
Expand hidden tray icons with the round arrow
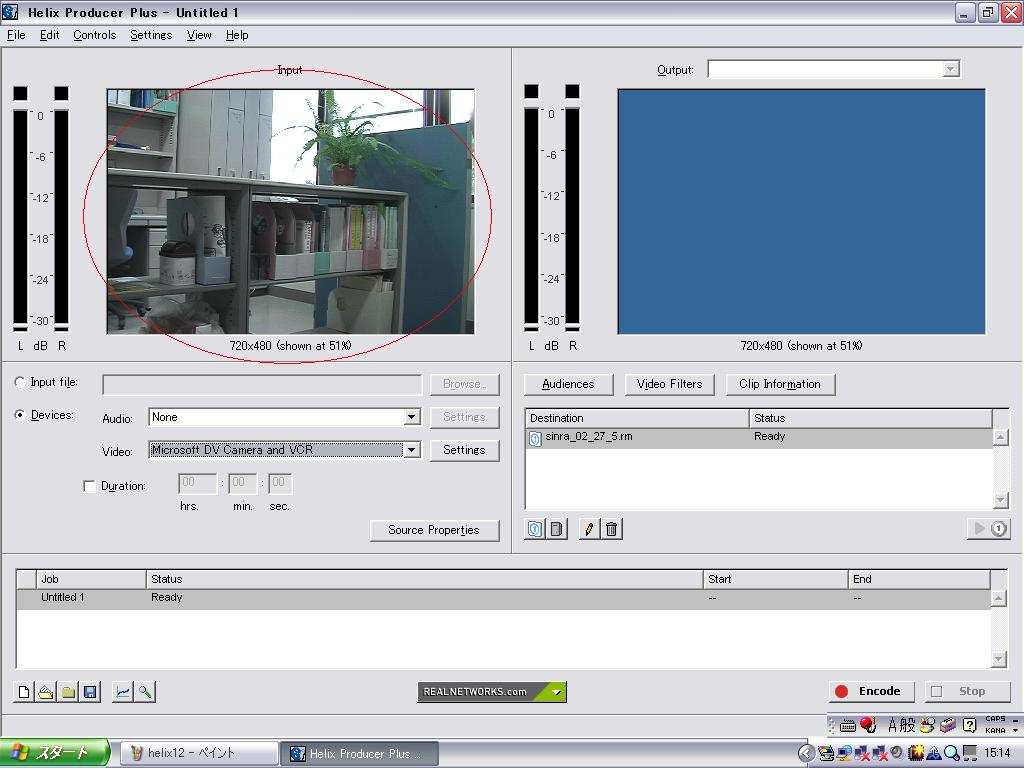807,753
